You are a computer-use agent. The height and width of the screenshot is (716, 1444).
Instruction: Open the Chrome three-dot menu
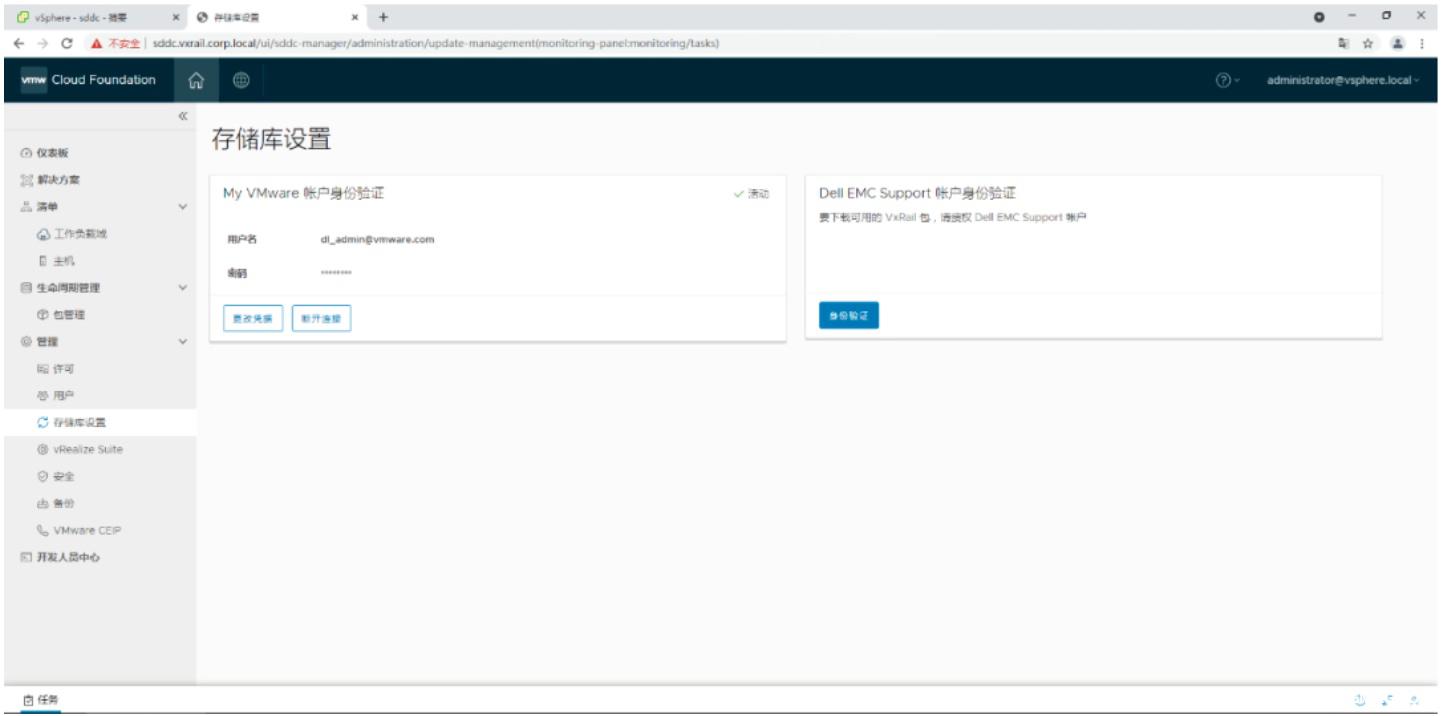click(1422, 43)
